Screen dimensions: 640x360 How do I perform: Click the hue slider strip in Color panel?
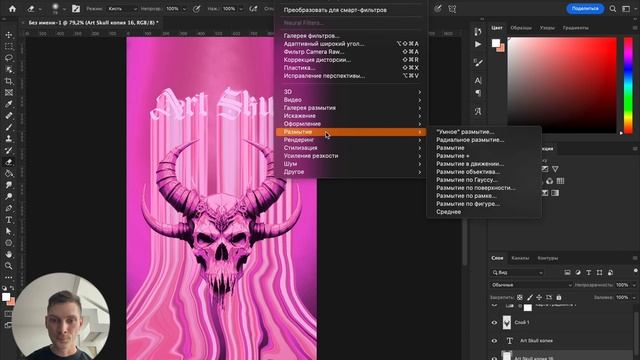click(x=628, y=85)
